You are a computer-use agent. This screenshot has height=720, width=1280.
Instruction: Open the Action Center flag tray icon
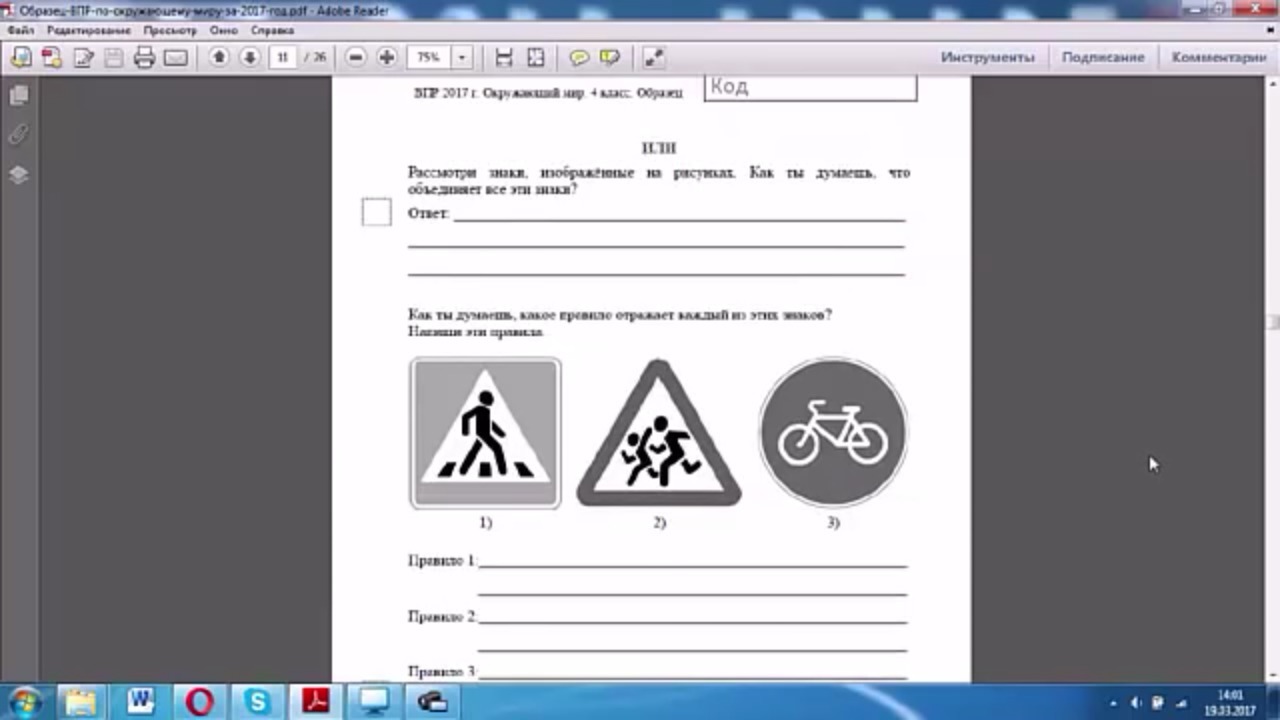[1158, 703]
